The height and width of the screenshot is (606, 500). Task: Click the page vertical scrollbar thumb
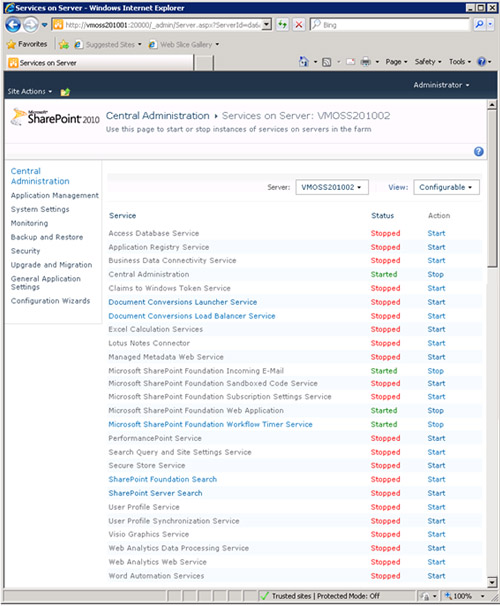click(x=492, y=189)
